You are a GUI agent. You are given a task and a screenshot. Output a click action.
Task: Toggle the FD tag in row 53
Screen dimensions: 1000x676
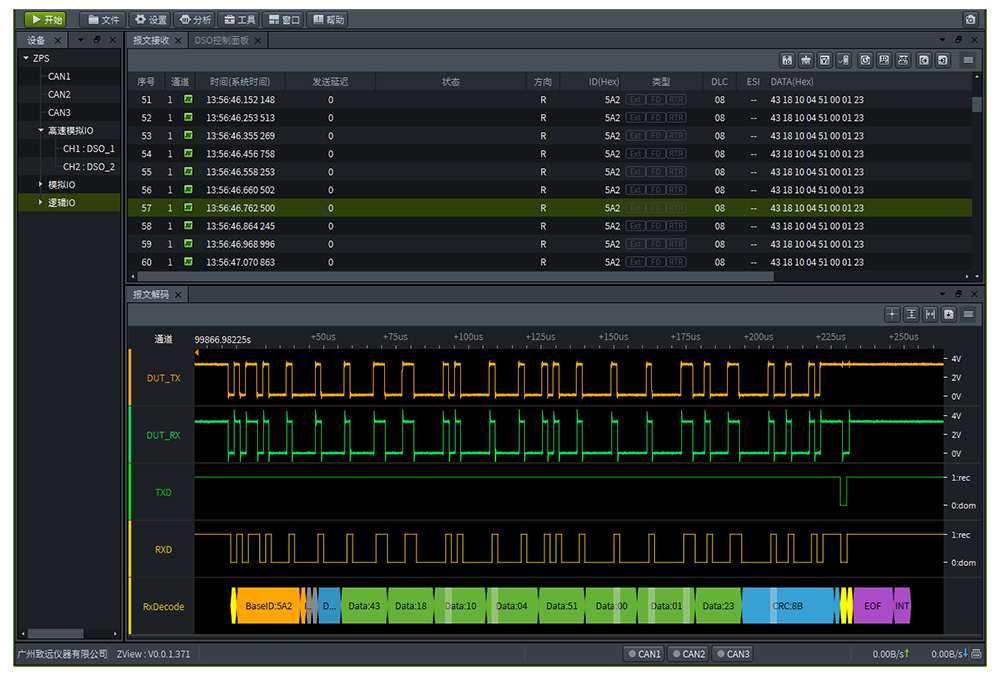(x=656, y=136)
